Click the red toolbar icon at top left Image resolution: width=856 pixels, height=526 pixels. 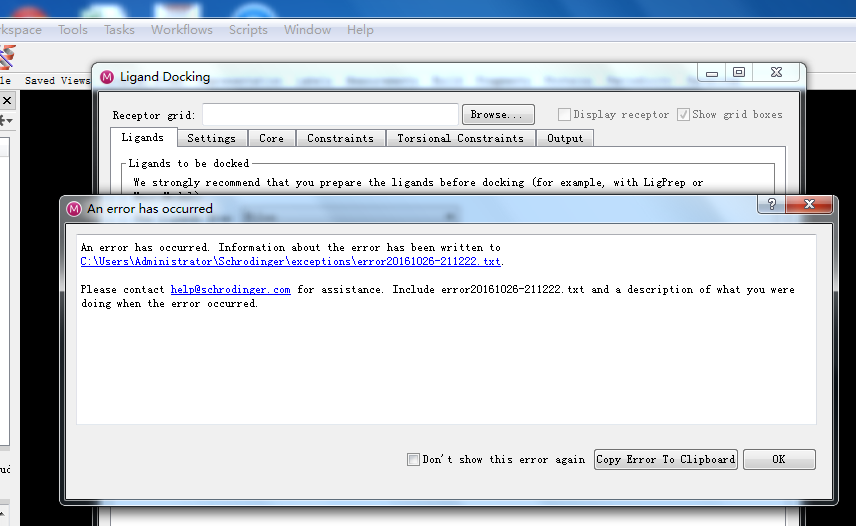7,57
